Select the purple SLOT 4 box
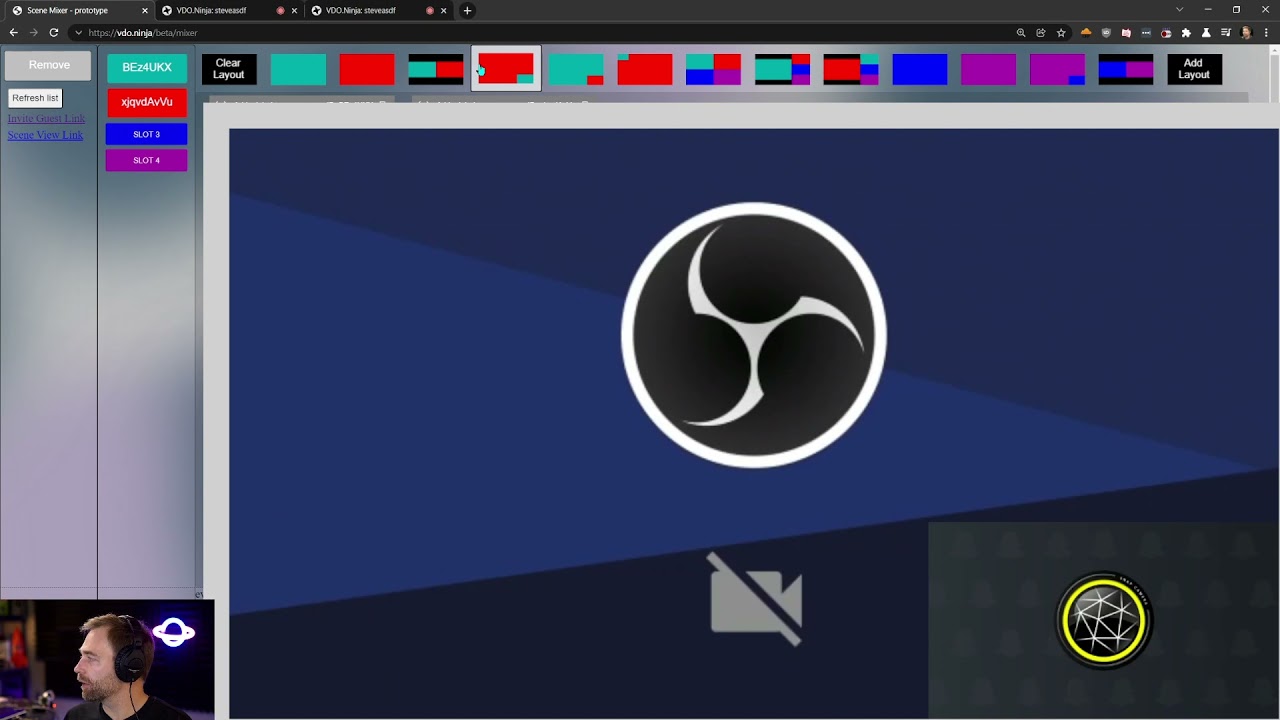 pos(147,160)
